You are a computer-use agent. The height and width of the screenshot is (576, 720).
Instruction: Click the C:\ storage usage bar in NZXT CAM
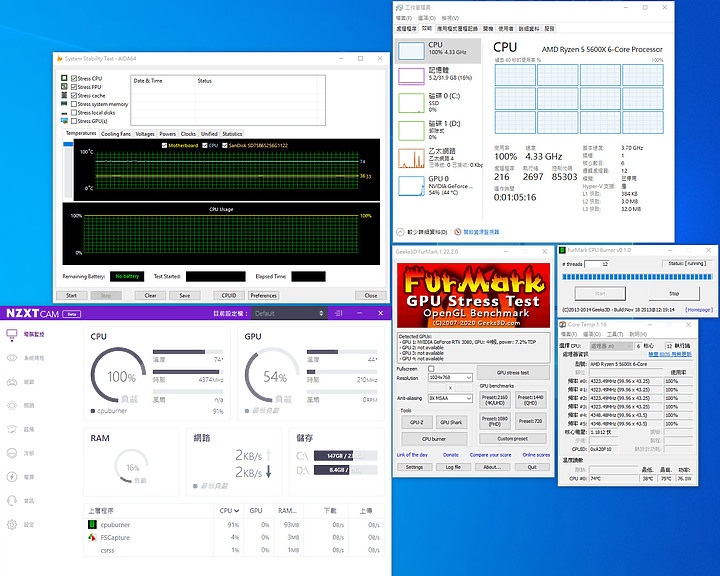click(x=345, y=456)
